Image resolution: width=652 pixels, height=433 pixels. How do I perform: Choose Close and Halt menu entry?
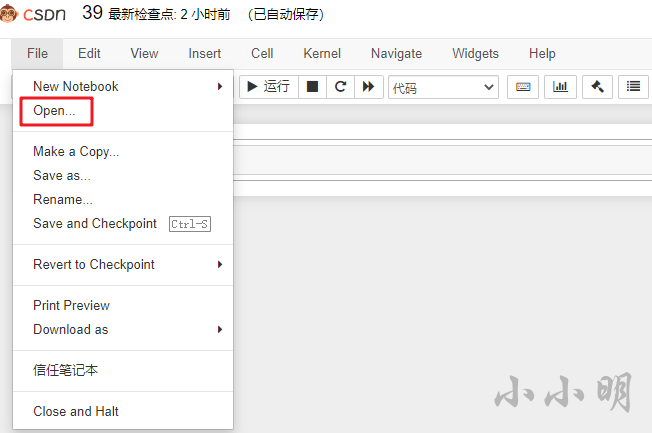pos(123,411)
